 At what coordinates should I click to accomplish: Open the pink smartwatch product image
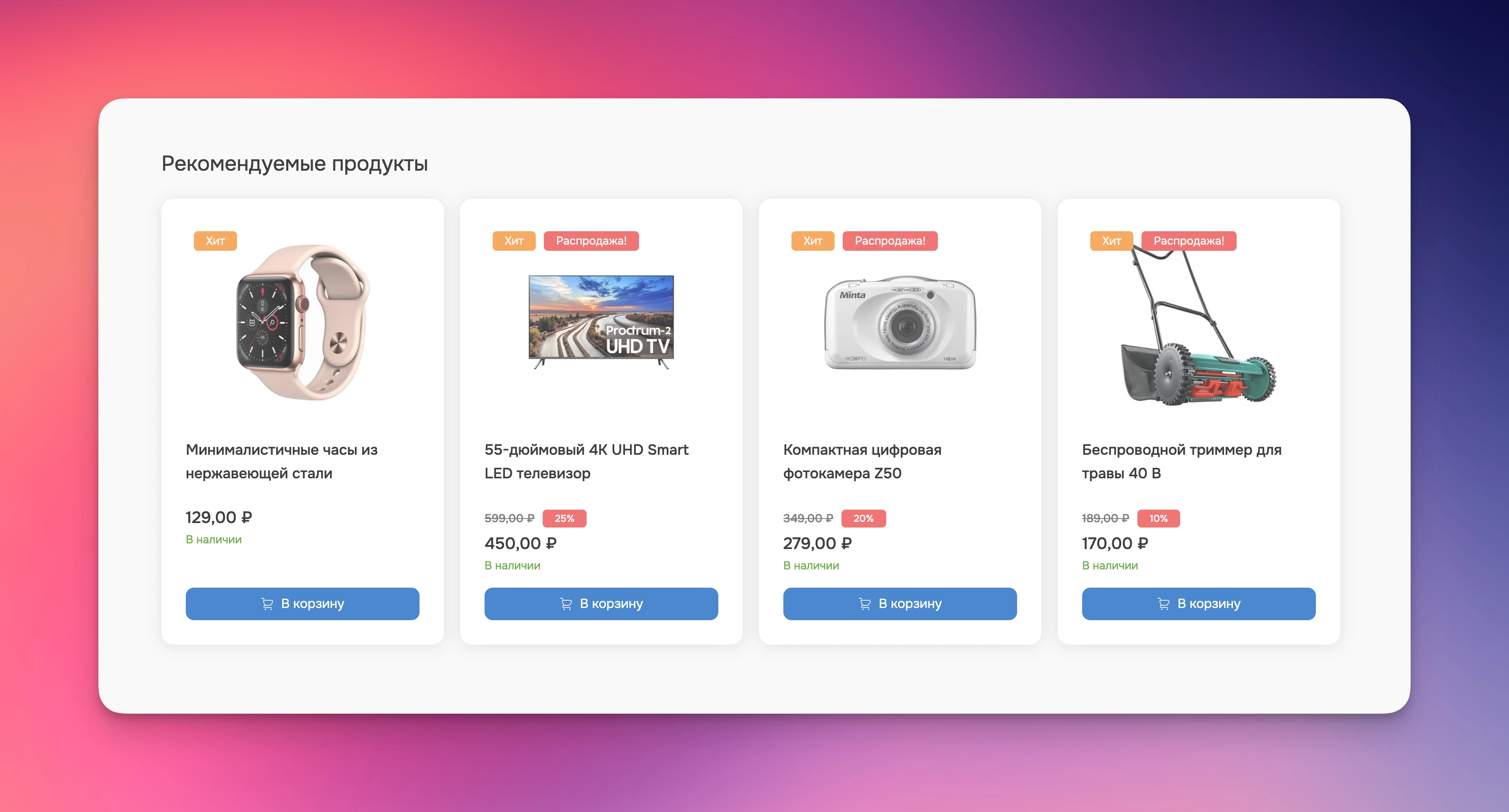pos(303,322)
